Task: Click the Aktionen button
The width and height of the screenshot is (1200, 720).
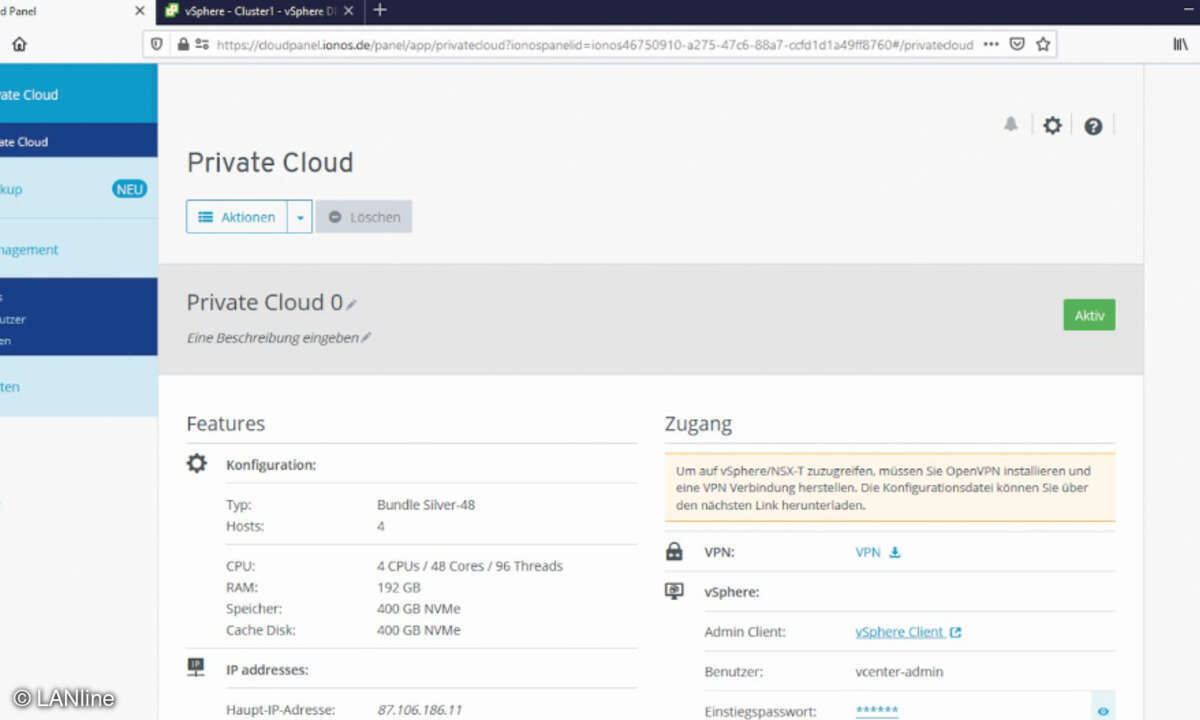Action: coord(237,217)
